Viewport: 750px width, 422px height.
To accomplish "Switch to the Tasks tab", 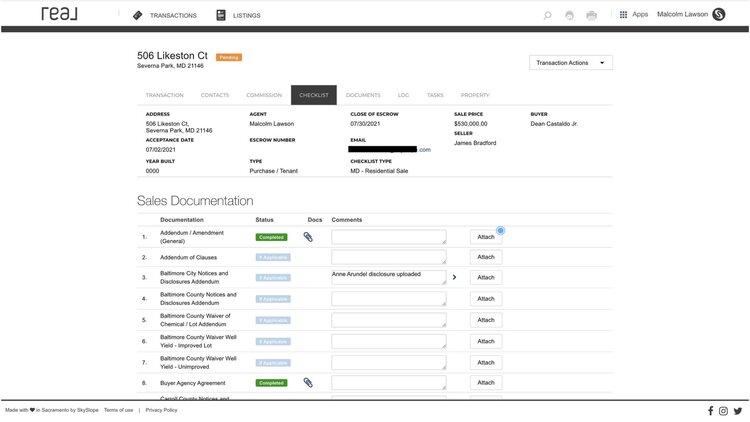I will 435,95.
